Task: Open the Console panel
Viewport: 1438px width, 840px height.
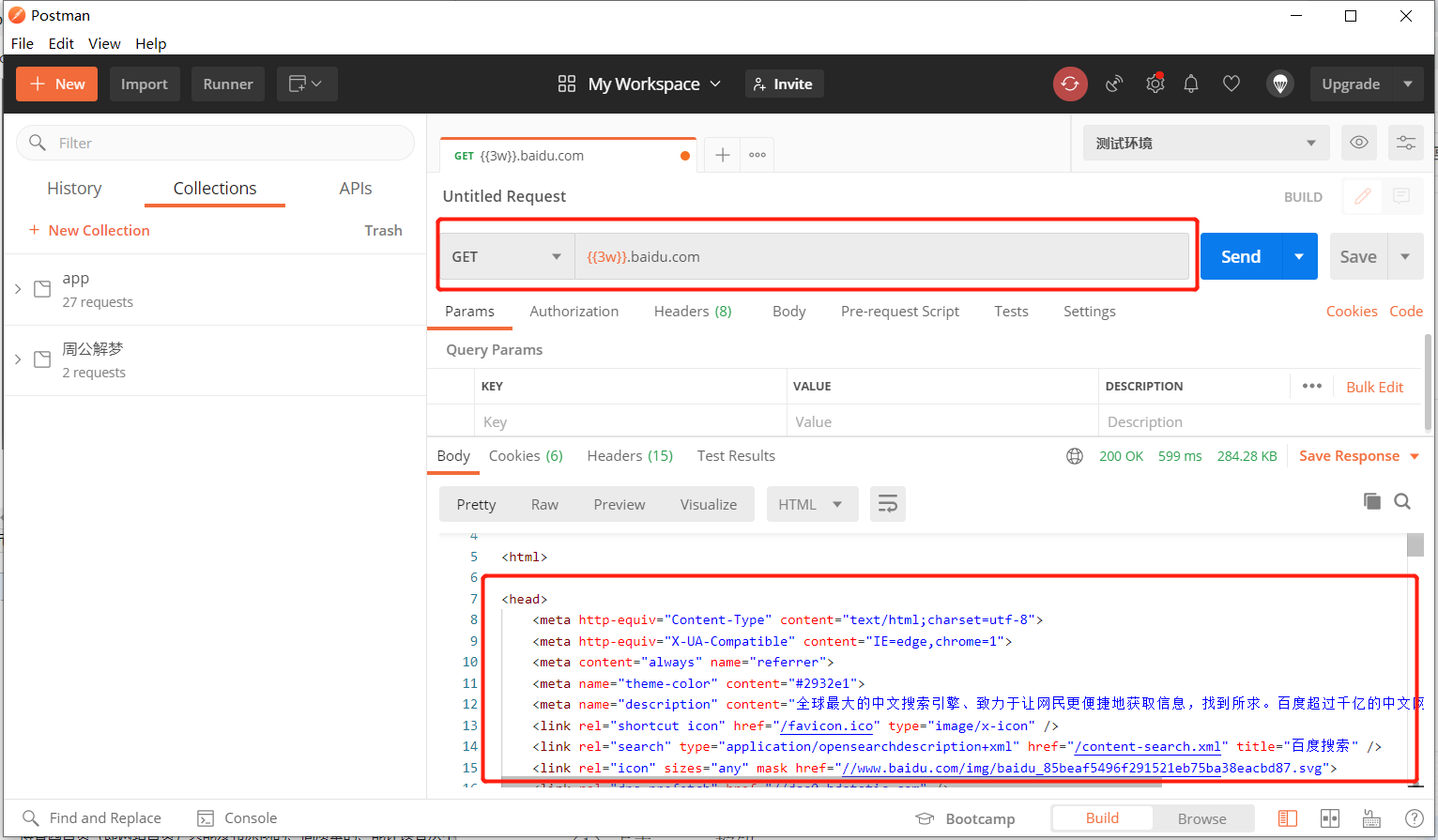Action: coord(237,817)
